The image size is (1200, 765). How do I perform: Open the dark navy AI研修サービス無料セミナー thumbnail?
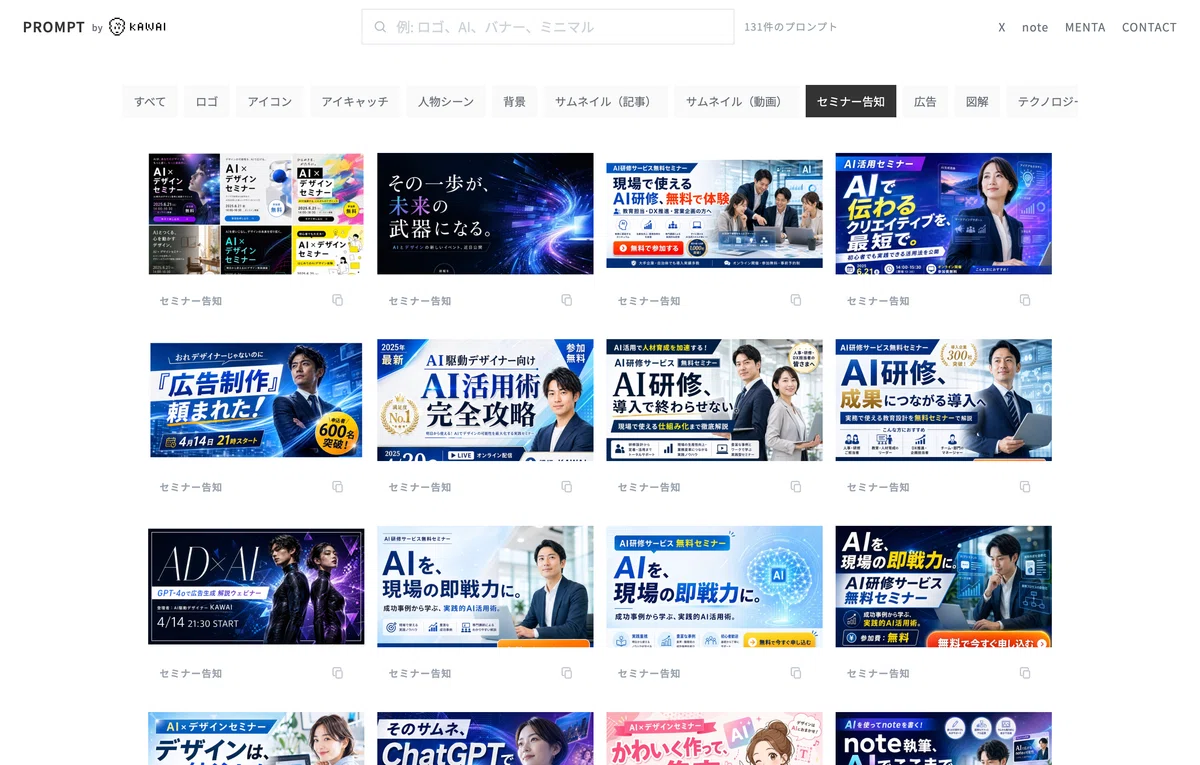click(943, 586)
